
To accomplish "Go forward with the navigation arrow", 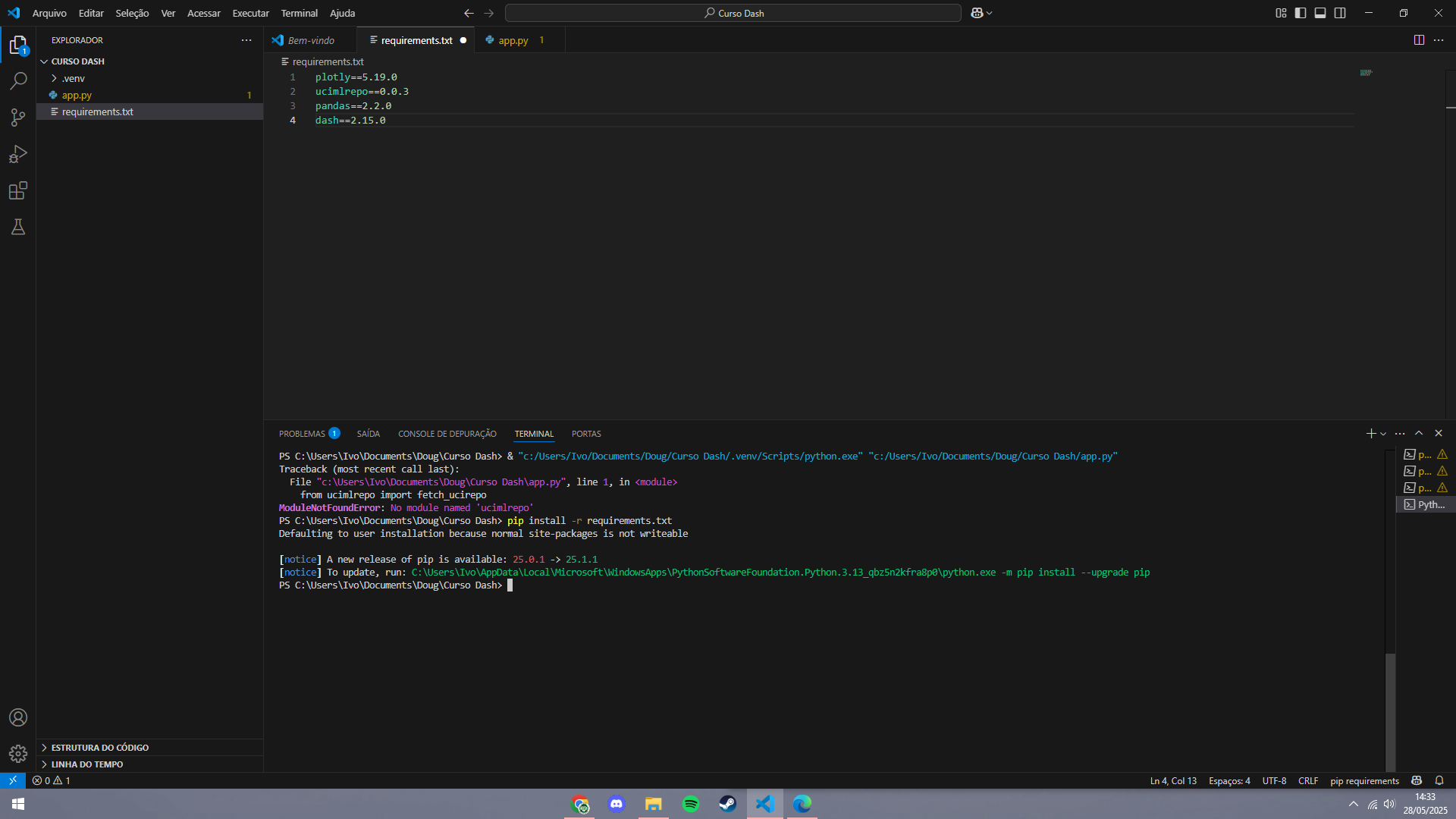I will pos(489,13).
